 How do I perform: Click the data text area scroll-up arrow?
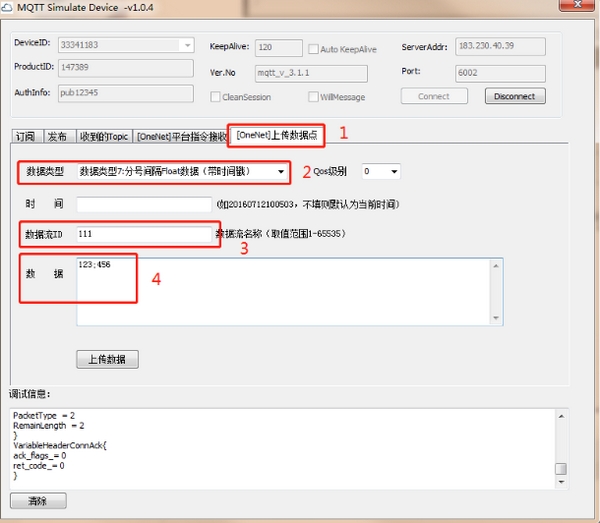pos(496,266)
